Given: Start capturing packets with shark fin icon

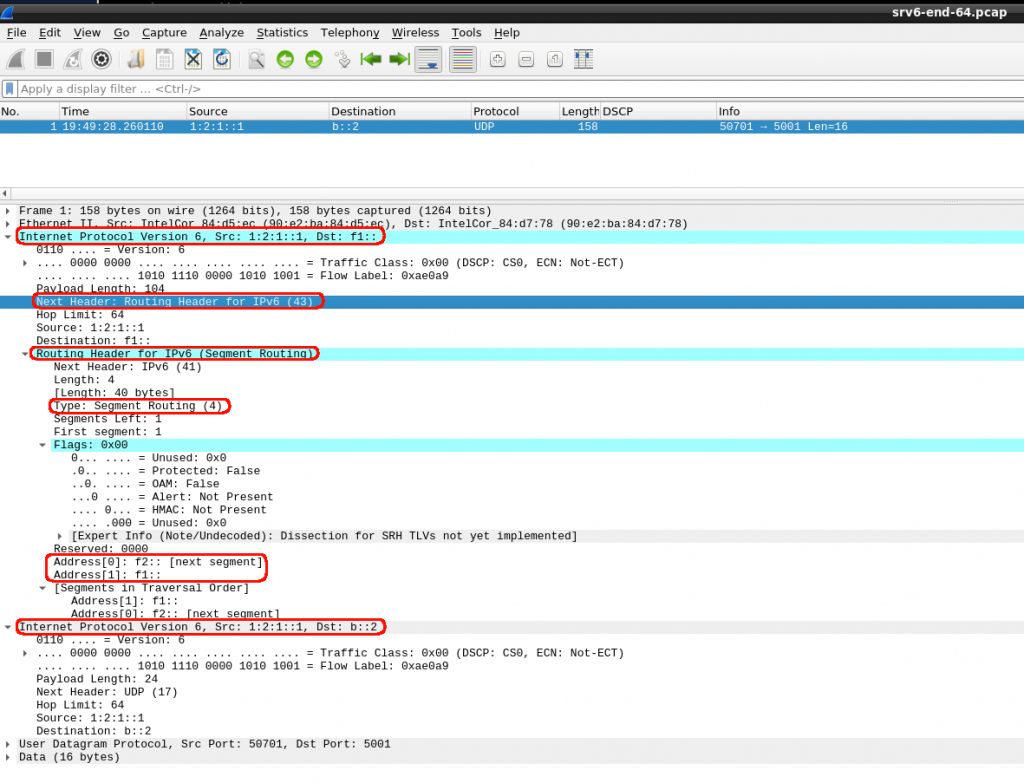Looking at the screenshot, I should [16, 59].
